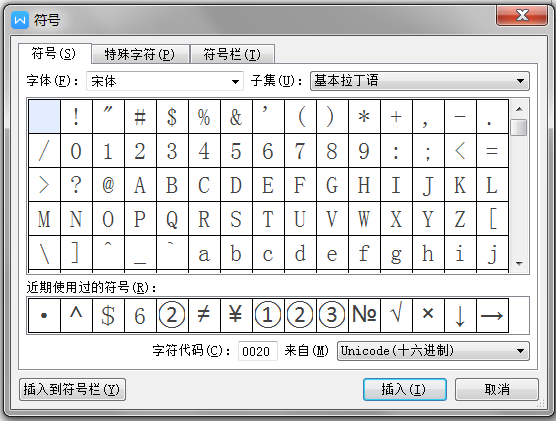Click the symbol grid scroll down arrow
Image resolution: width=556 pixels, height=421 pixels.
(x=519, y=264)
